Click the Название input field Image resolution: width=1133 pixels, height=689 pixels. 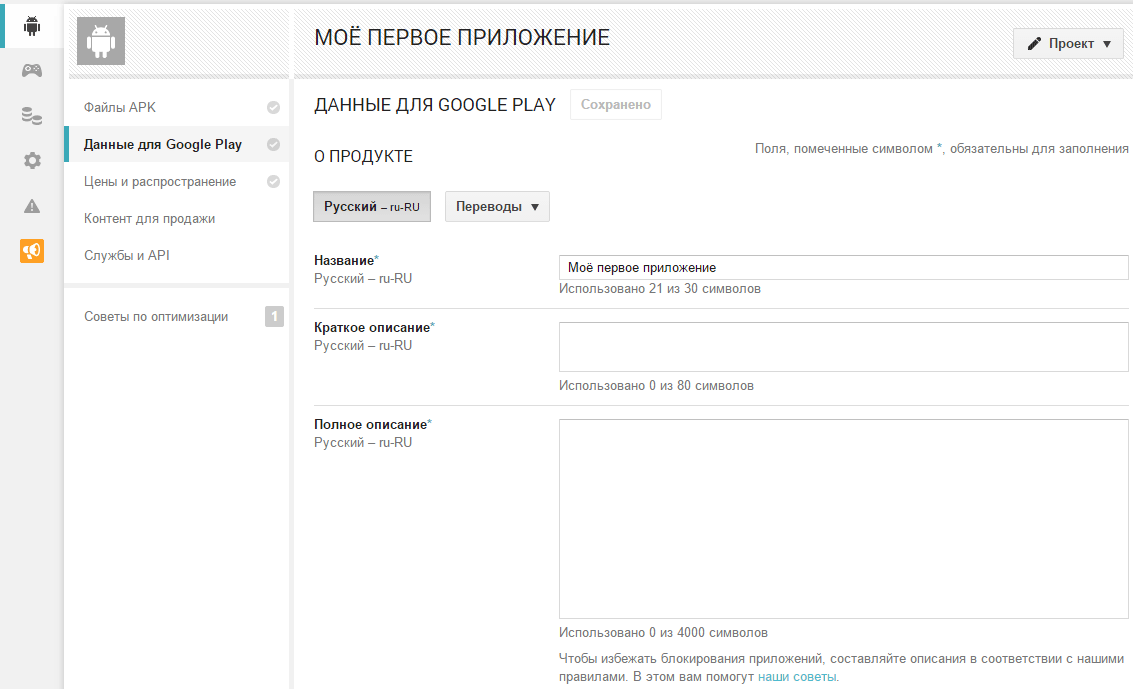point(843,267)
